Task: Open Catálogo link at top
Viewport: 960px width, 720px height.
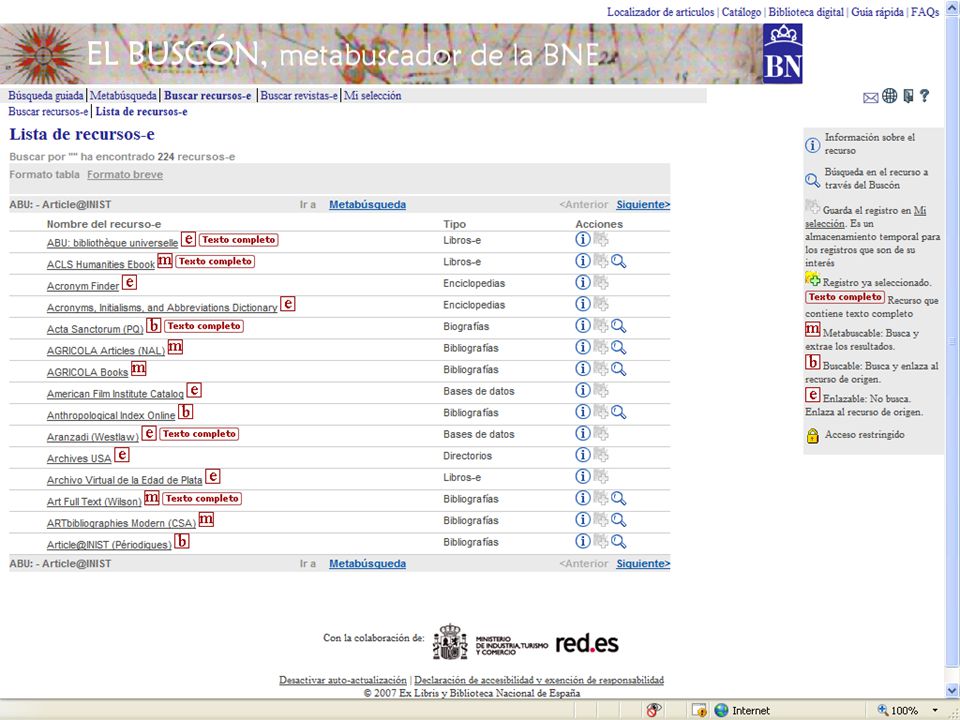Action: click(741, 12)
